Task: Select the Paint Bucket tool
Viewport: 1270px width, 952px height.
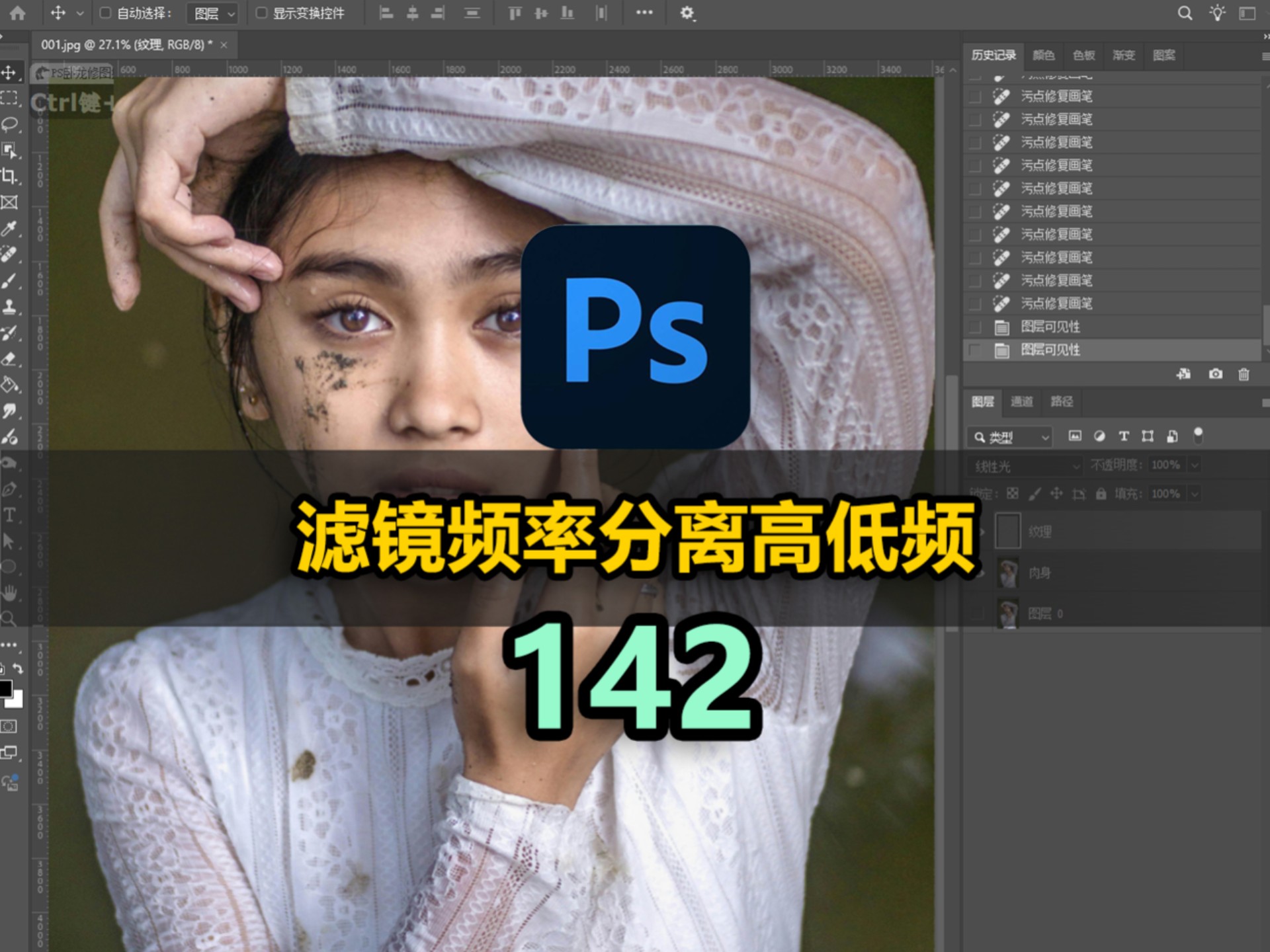Action: pyautogui.click(x=9, y=385)
